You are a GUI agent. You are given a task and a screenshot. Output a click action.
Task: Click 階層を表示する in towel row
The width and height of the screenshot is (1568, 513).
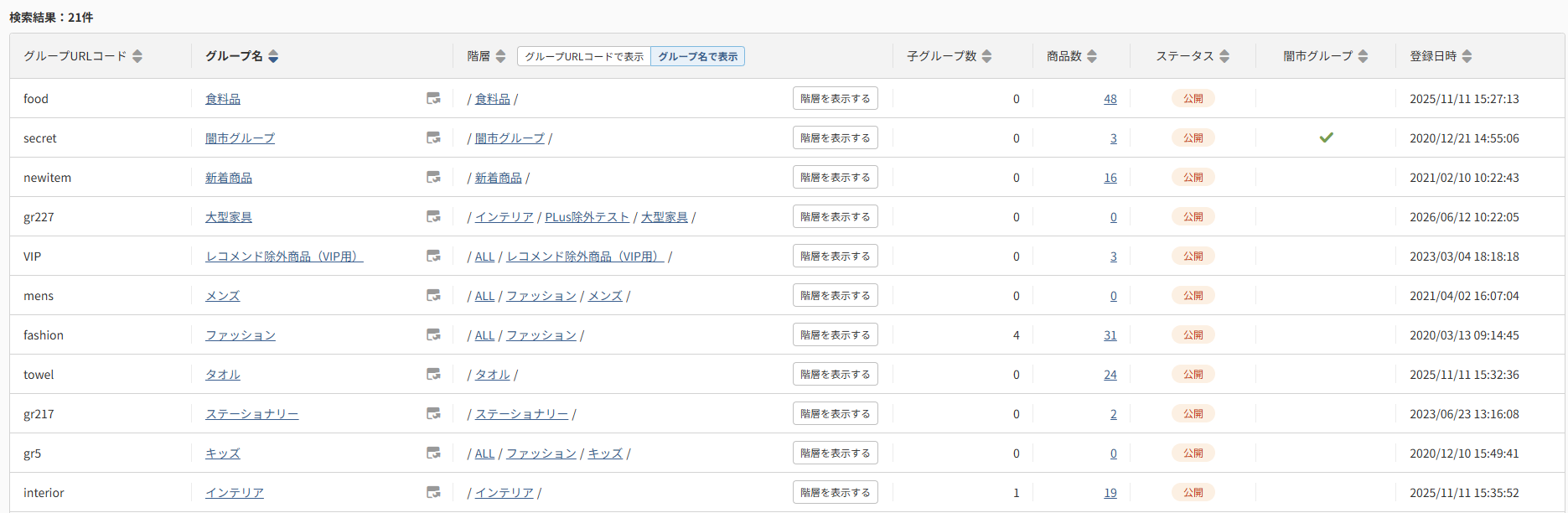(836, 375)
